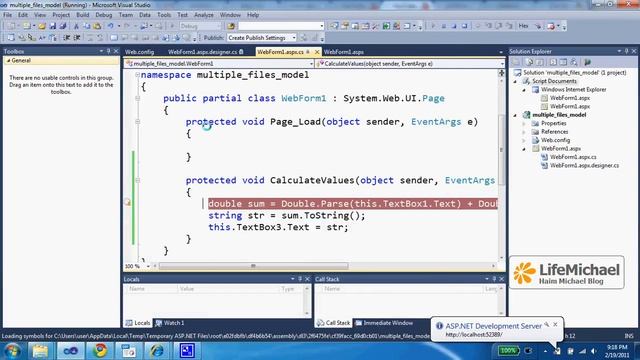Click the New Project toolbar icon
This screenshot has height=360, width=640.
[11, 26]
